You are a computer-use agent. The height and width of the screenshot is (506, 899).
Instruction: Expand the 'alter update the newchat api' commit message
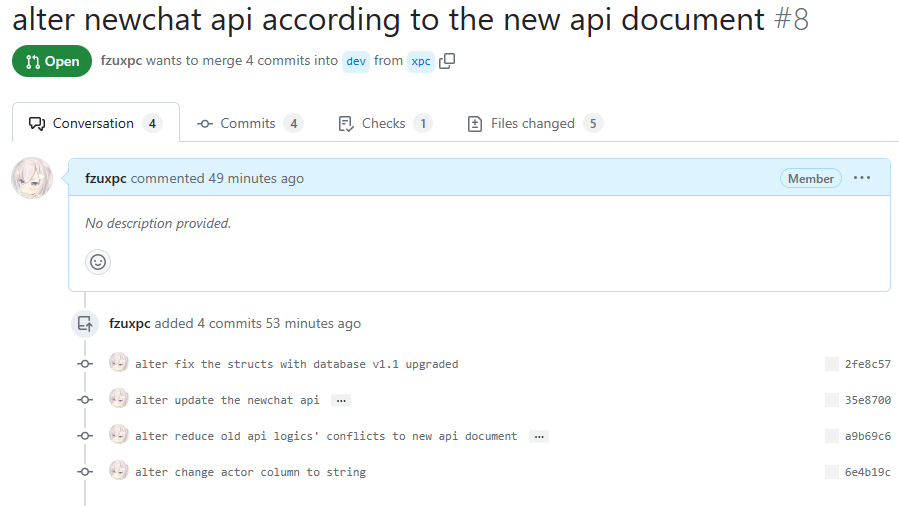coord(341,400)
